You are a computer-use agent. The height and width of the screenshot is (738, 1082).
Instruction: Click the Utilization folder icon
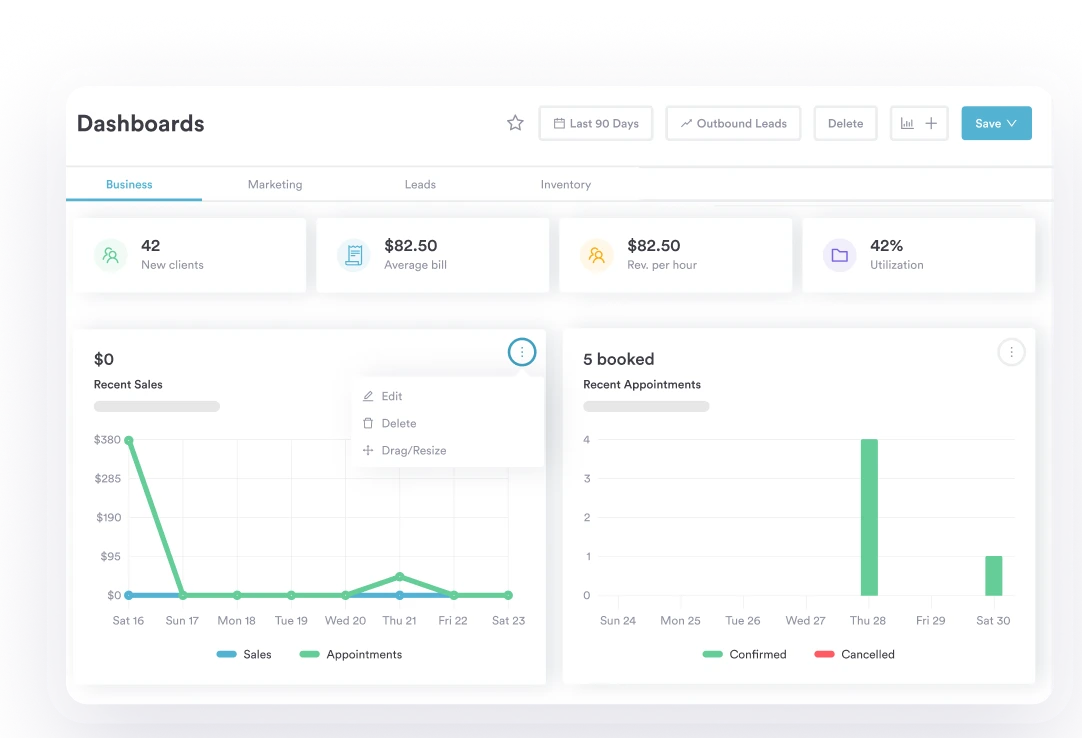pos(839,255)
